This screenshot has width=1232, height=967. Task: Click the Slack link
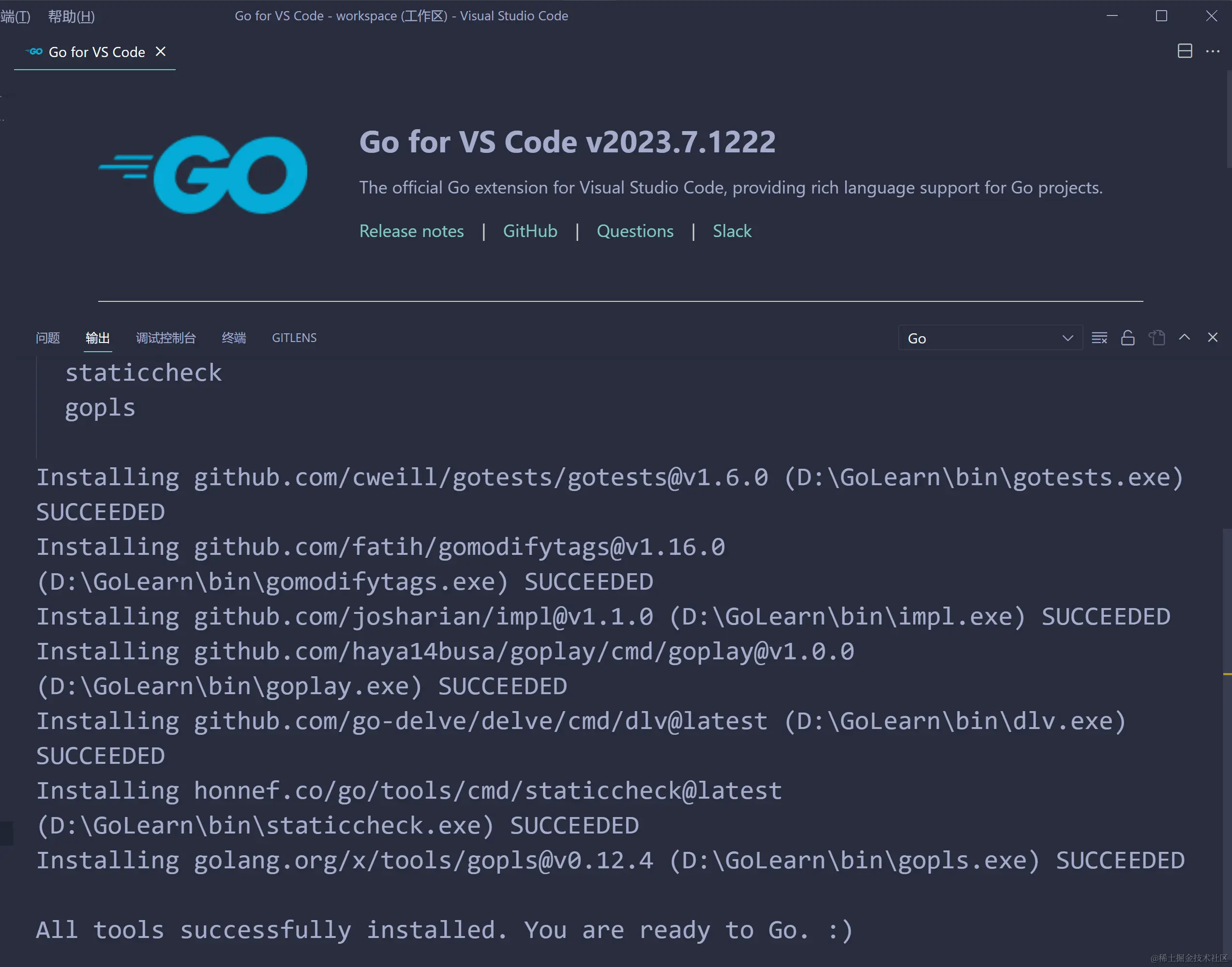tap(732, 231)
